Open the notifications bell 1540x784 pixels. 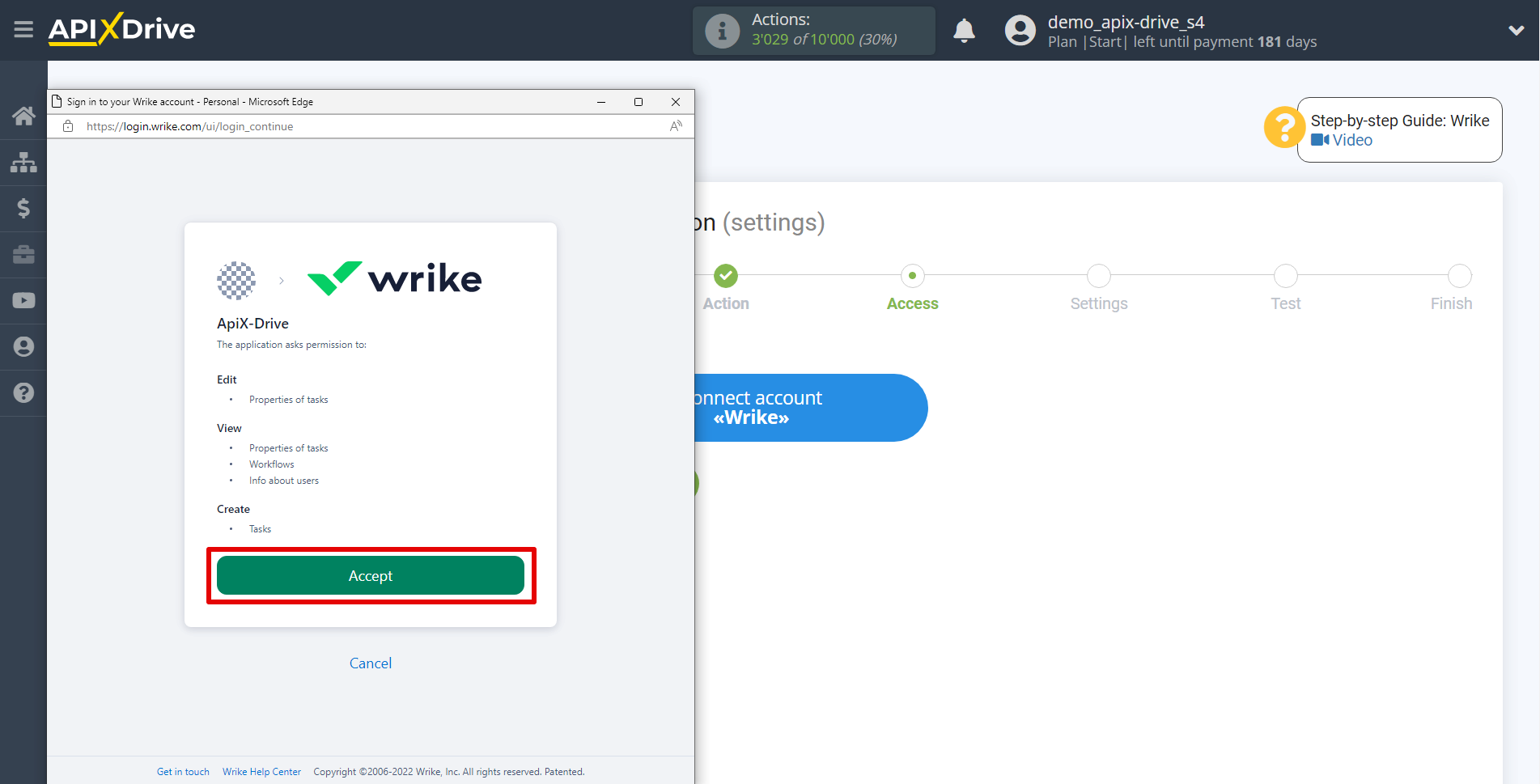click(964, 31)
